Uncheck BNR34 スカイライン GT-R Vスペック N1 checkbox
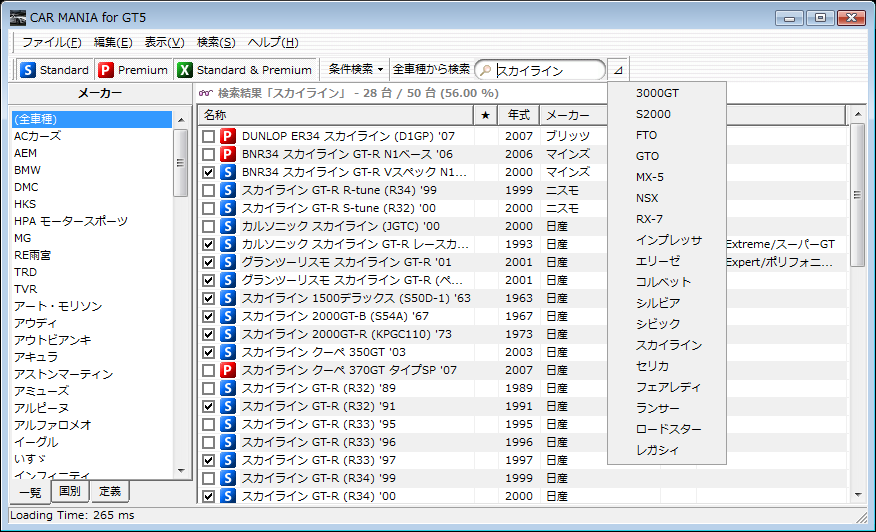The image size is (876, 532). [x=208, y=172]
